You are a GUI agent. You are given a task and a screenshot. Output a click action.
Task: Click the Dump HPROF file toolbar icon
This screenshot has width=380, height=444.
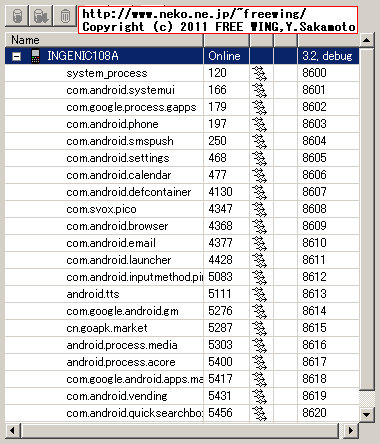click(41, 16)
